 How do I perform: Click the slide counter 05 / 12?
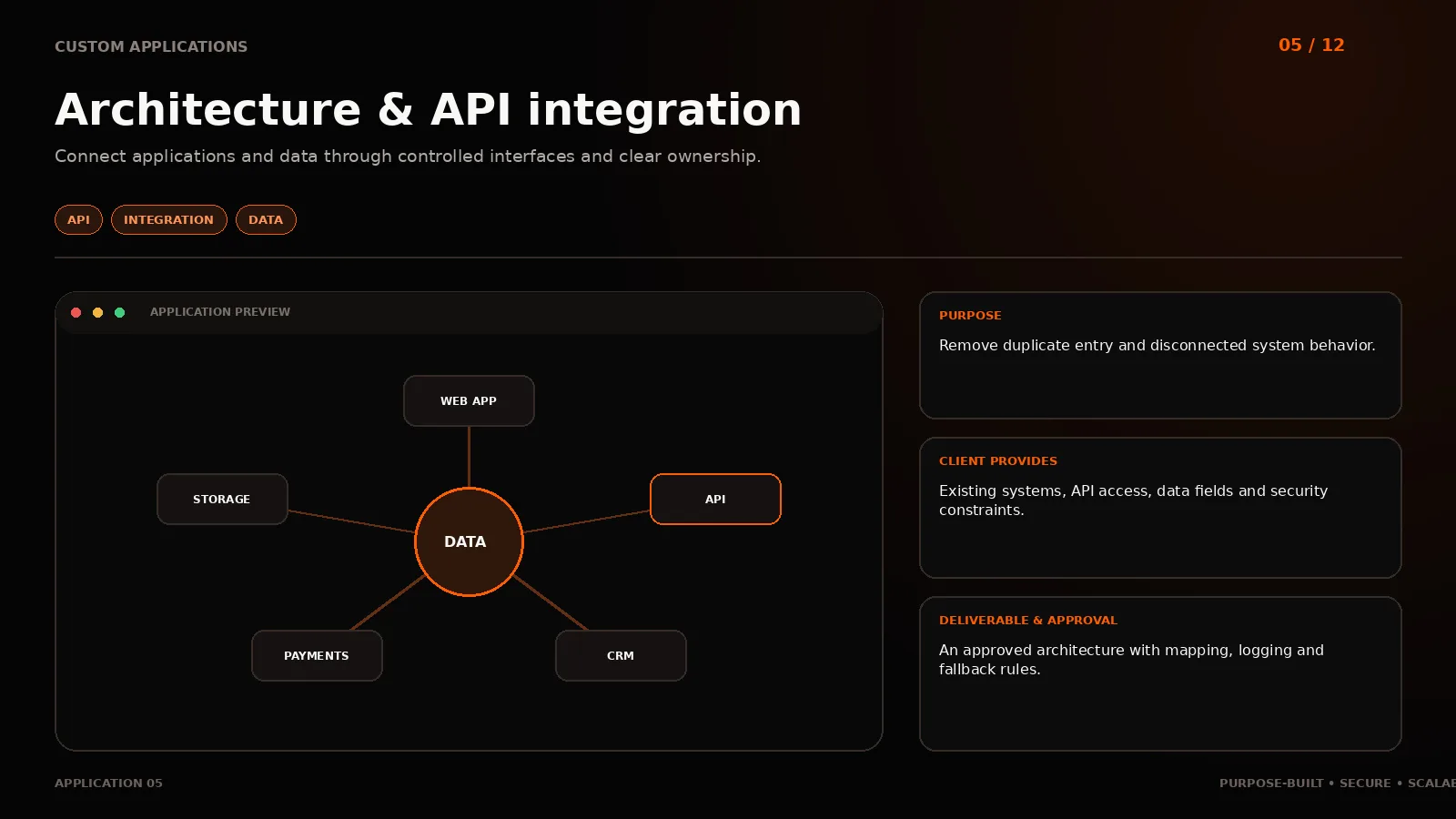1311,45
